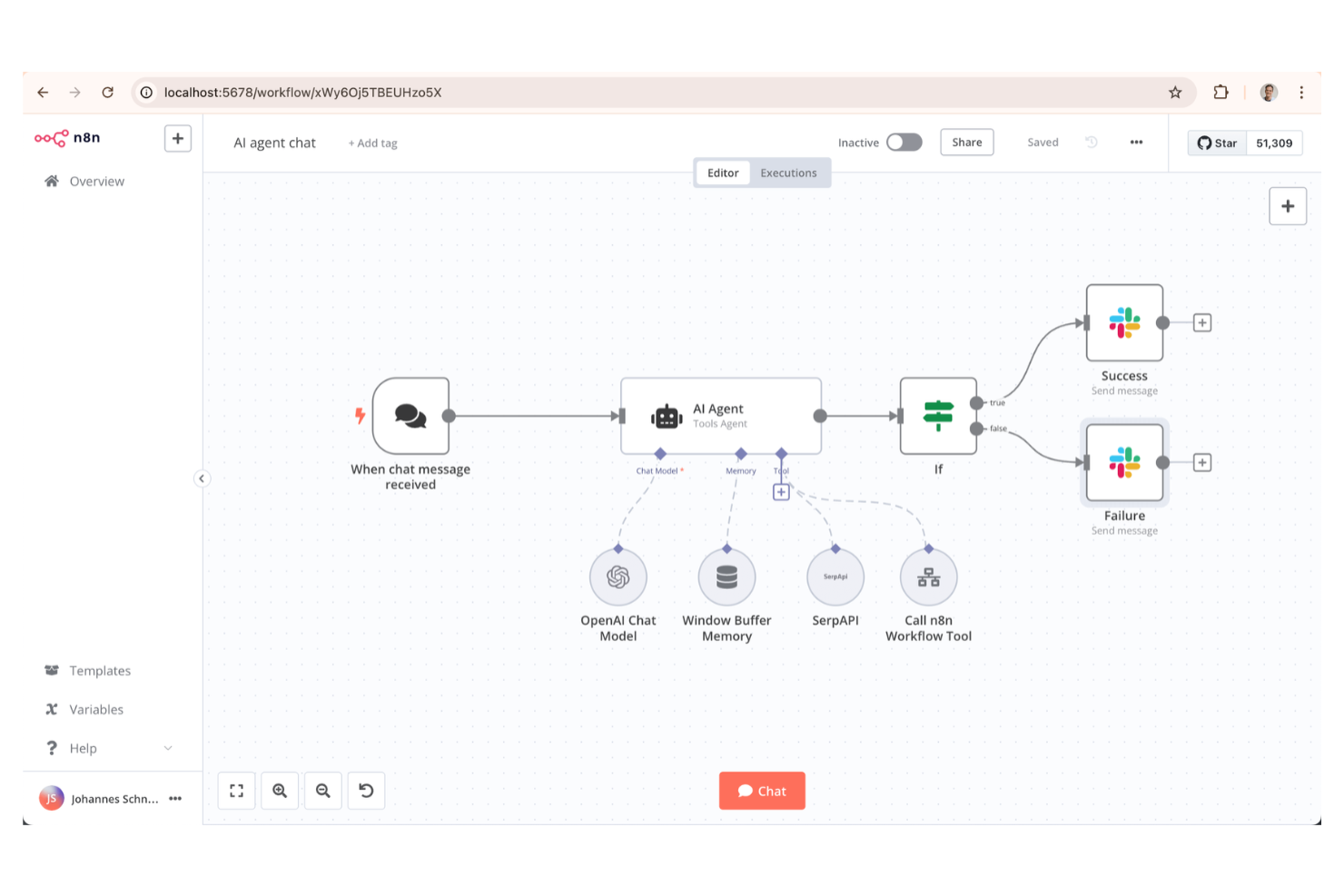Select the Failure Slack node
The image size is (1344, 896).
[1124, 463]
